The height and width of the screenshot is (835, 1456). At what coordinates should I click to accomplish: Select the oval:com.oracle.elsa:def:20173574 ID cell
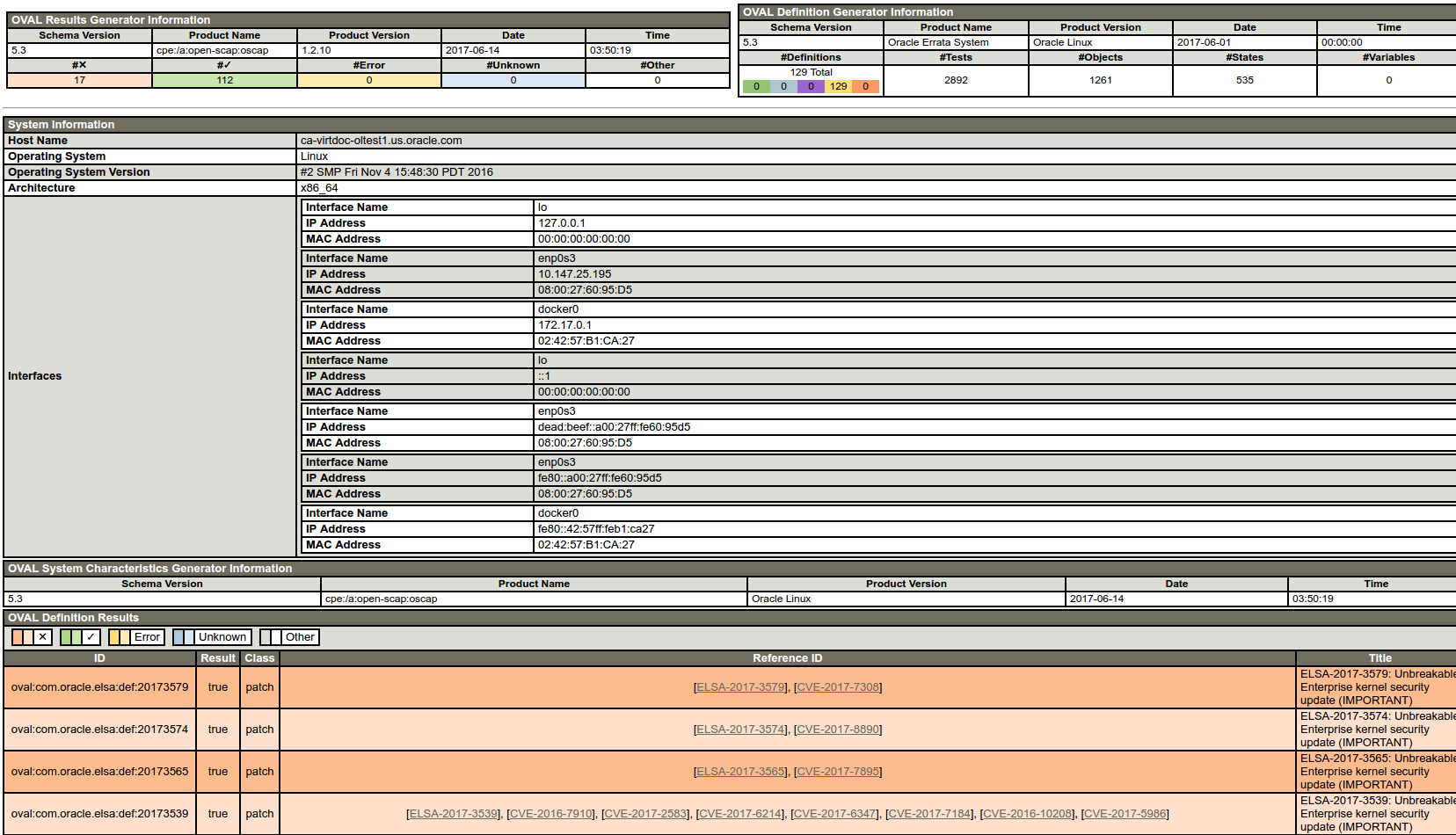tap(99, 730)
